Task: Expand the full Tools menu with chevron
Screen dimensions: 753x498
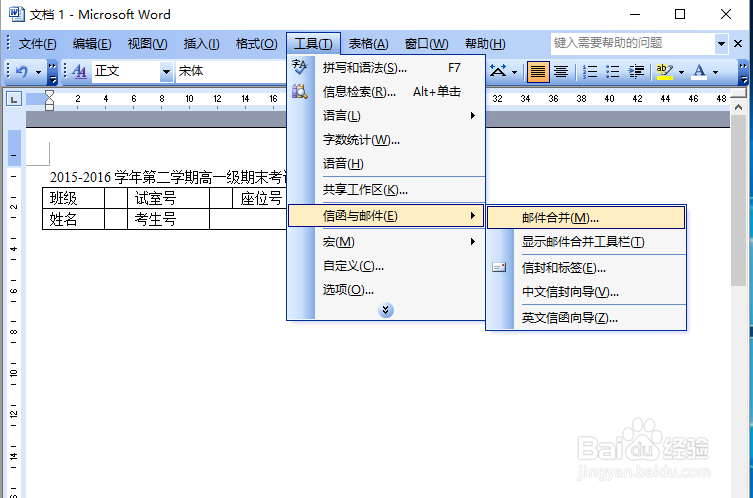Action: [386, 310]
